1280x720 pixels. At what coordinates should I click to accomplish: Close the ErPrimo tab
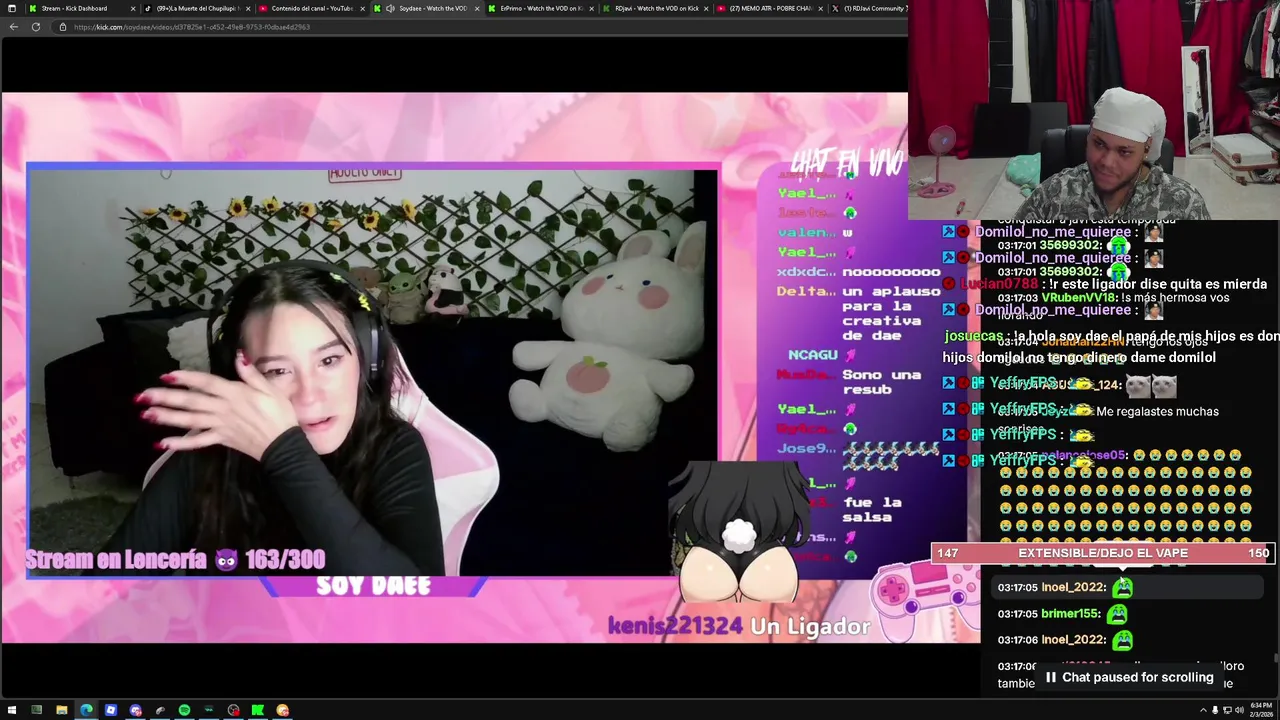592,8
